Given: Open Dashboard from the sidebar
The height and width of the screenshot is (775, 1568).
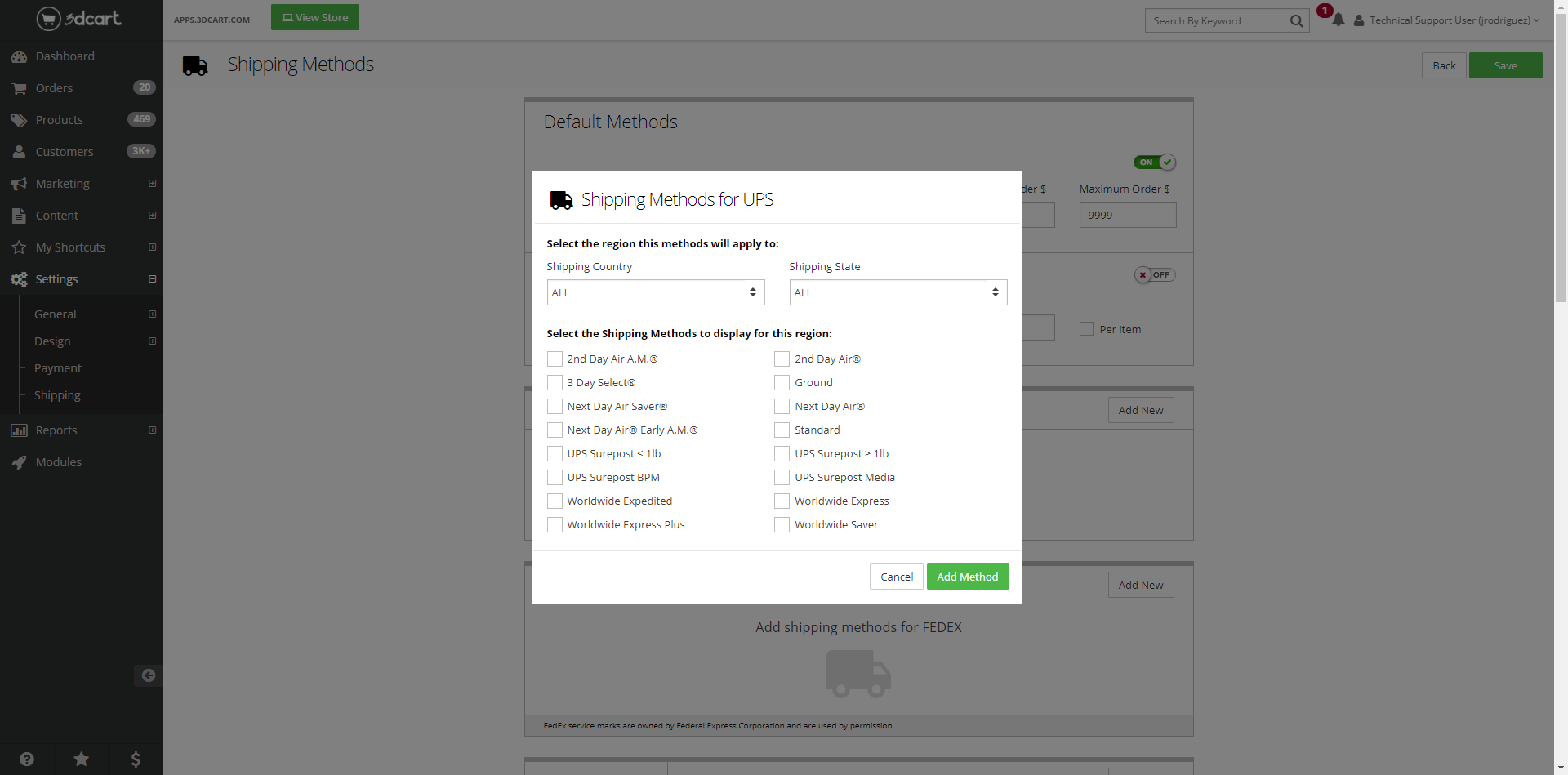Looking at the screenshot, I should coord(65,56).
